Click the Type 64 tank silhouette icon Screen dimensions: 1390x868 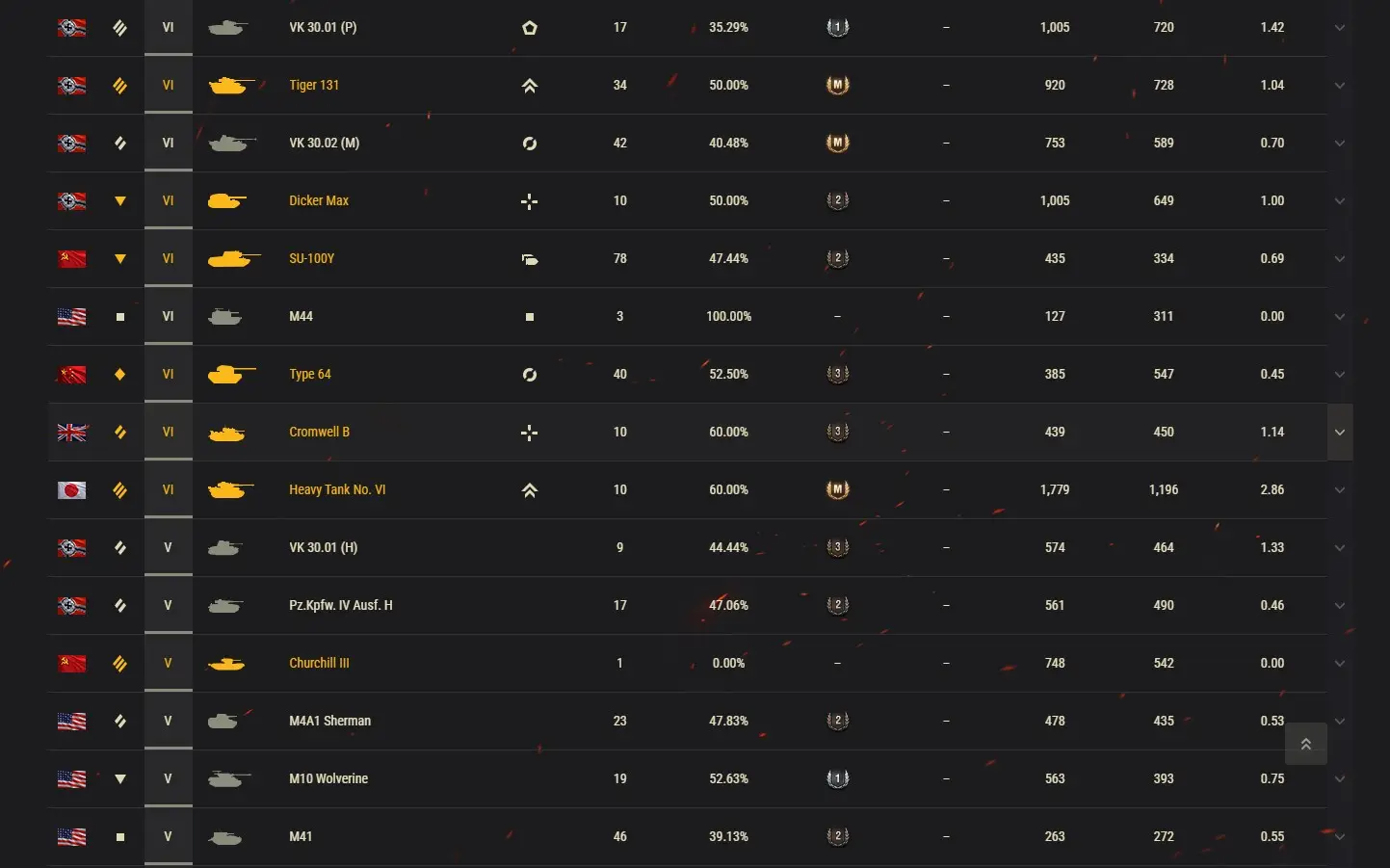pyautogui.click(x=231, y=374)
